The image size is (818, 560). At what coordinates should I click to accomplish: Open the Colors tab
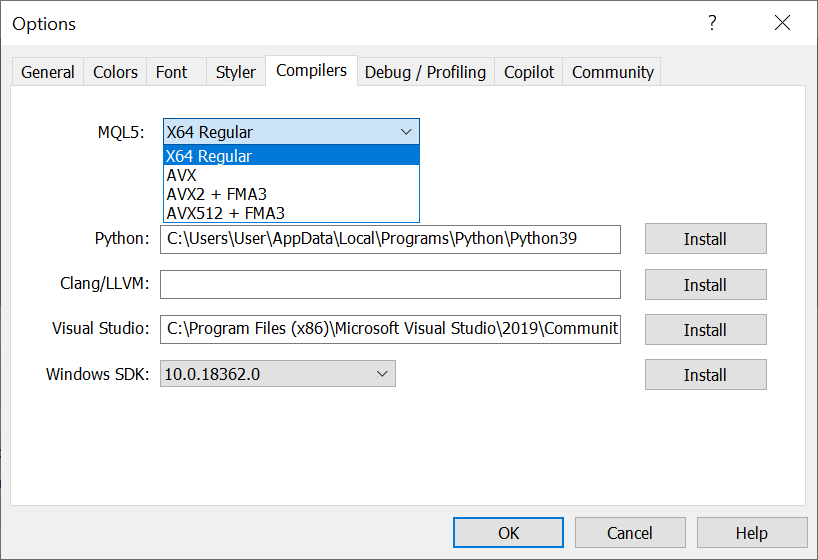click(x=115, y=72)
